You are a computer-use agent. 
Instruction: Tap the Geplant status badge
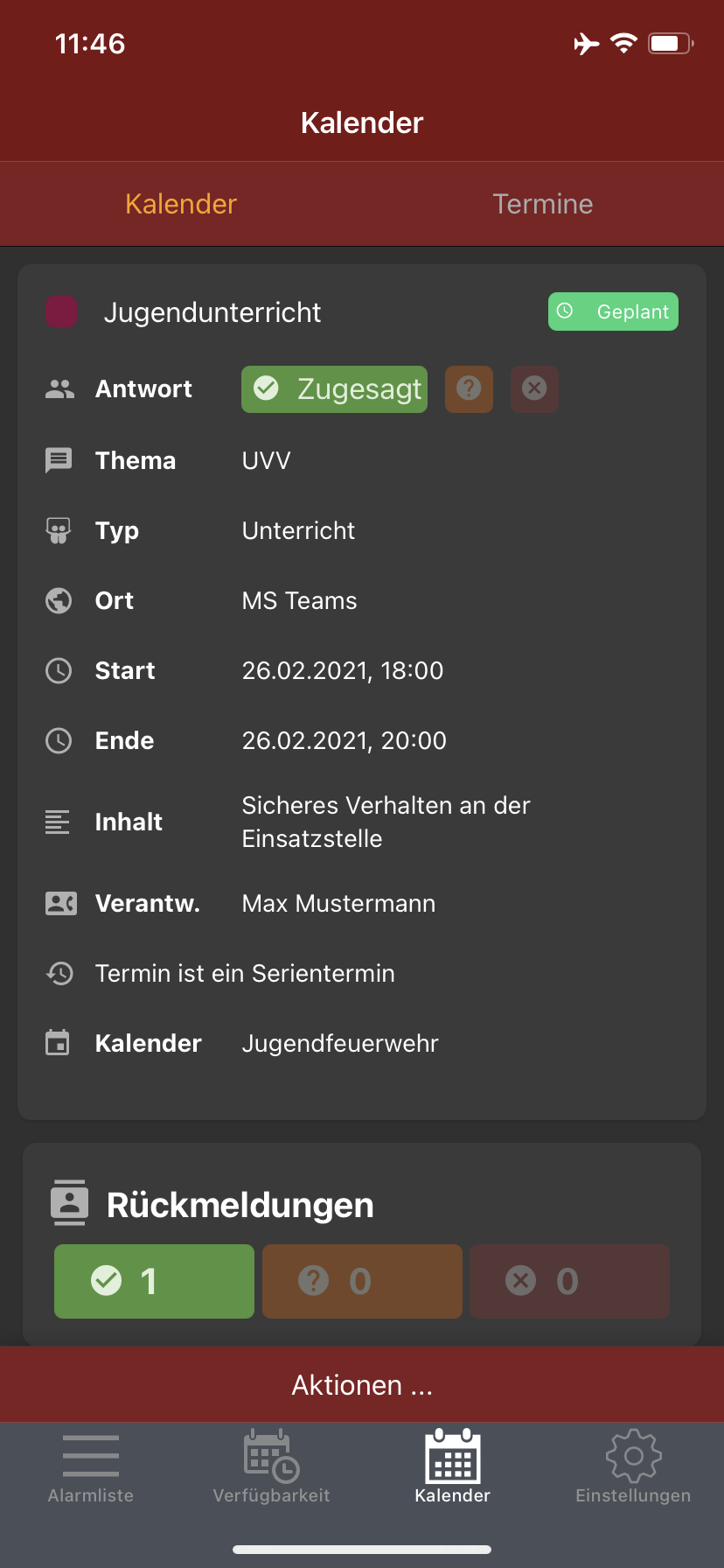[613, 311]
